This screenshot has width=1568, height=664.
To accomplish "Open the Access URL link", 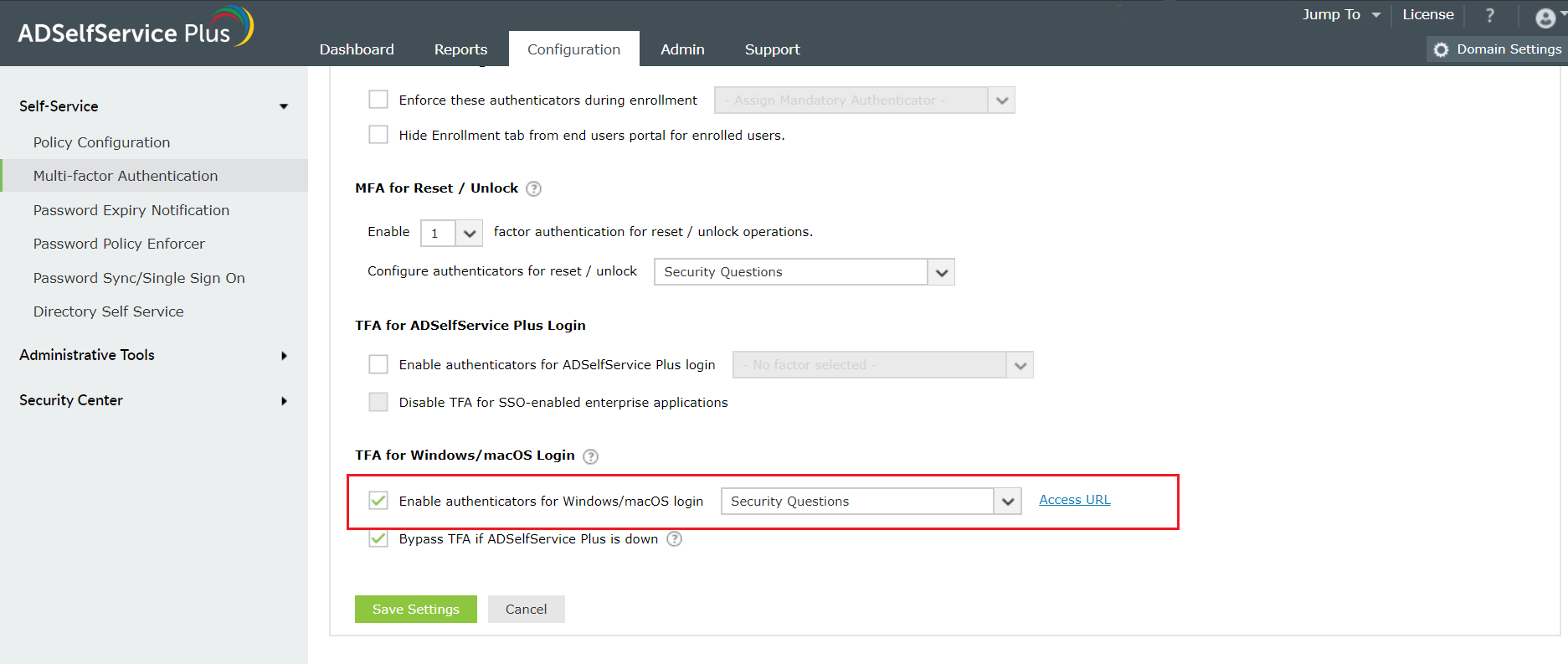I will click(1075, 500).
